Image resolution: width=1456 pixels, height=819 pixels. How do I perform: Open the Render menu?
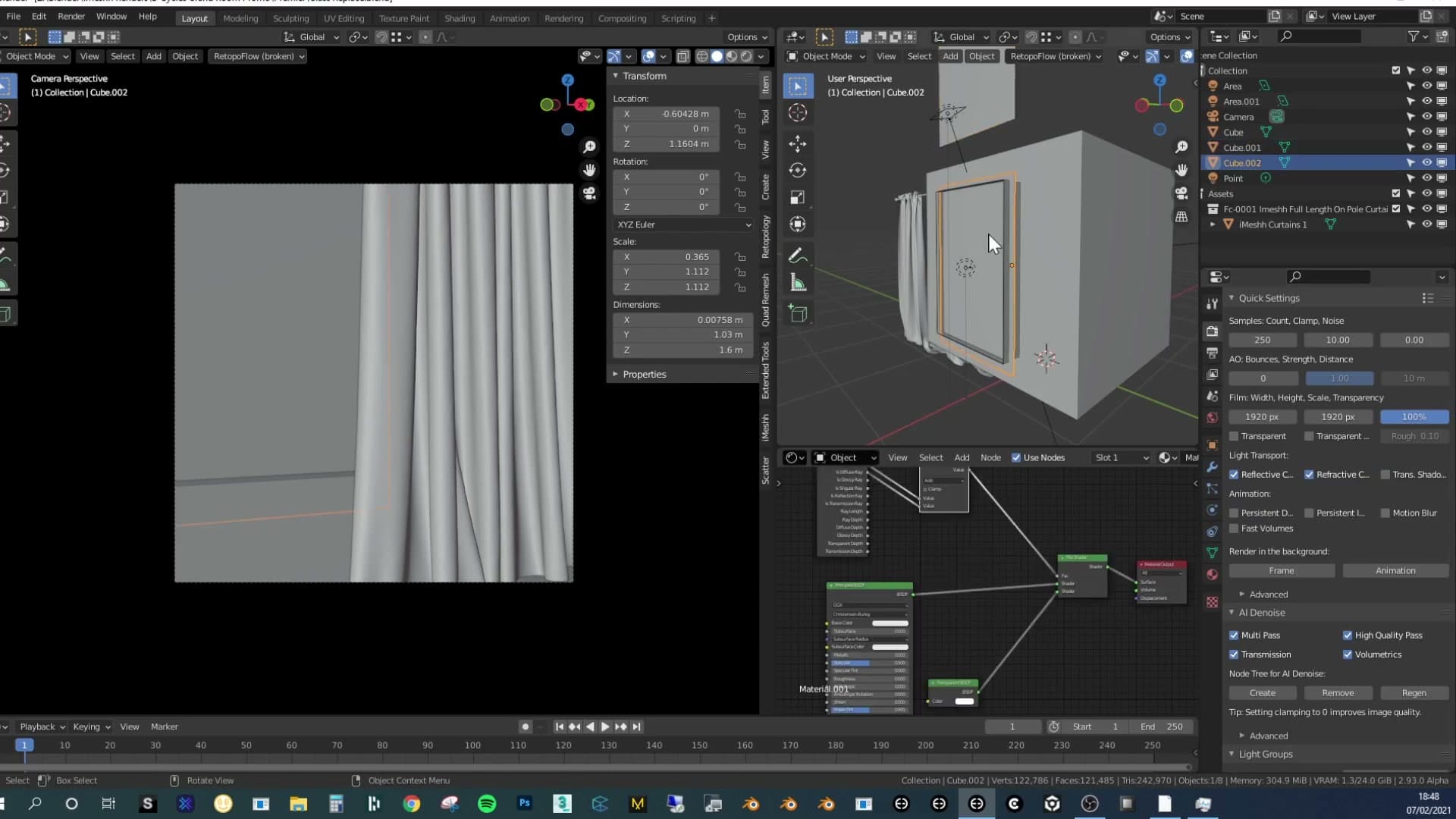tap(71, 17)
